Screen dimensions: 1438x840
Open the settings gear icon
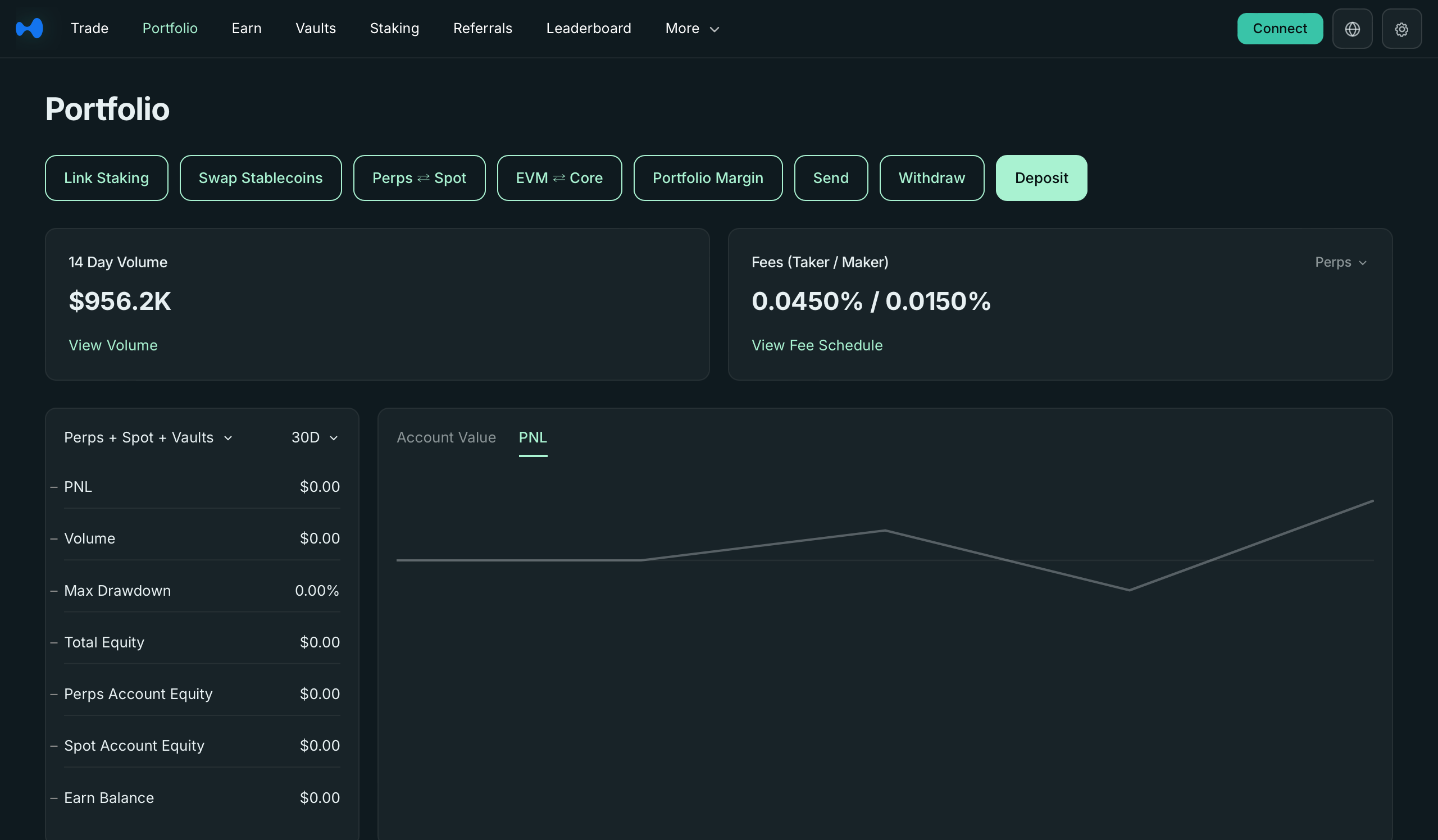[1401, 29]
